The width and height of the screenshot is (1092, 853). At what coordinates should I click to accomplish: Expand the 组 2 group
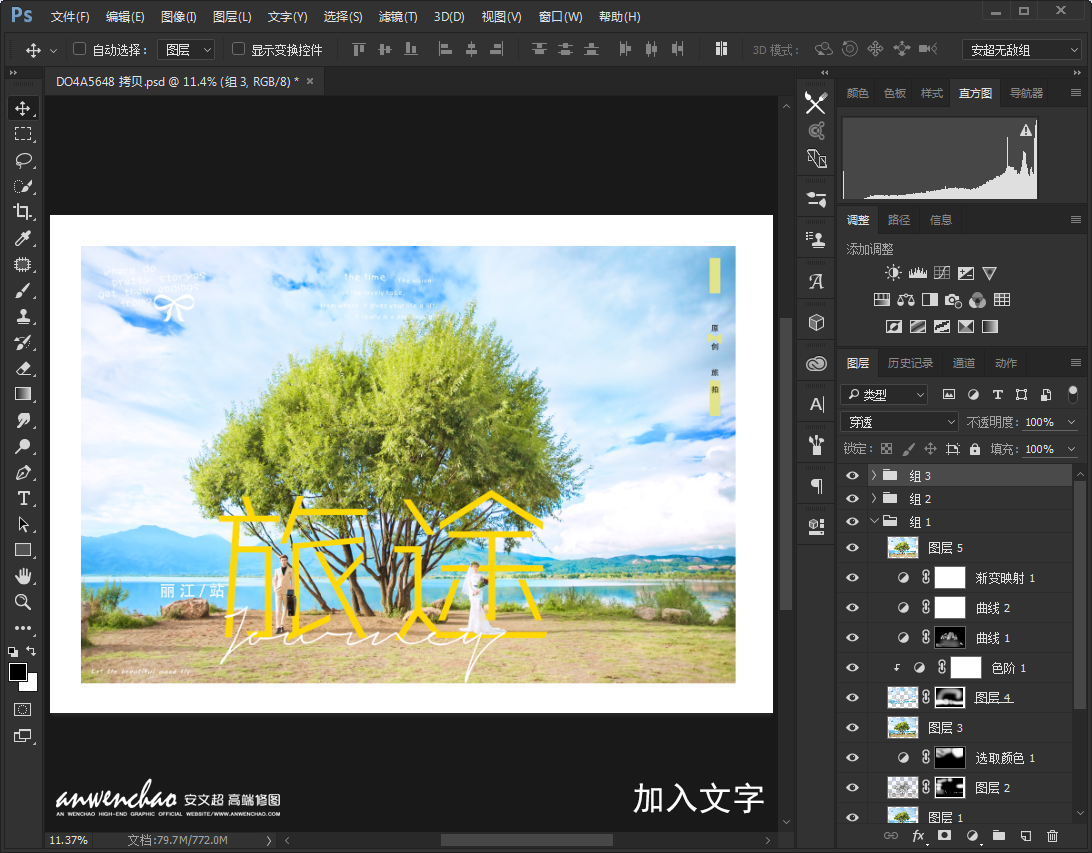point(874,498)
